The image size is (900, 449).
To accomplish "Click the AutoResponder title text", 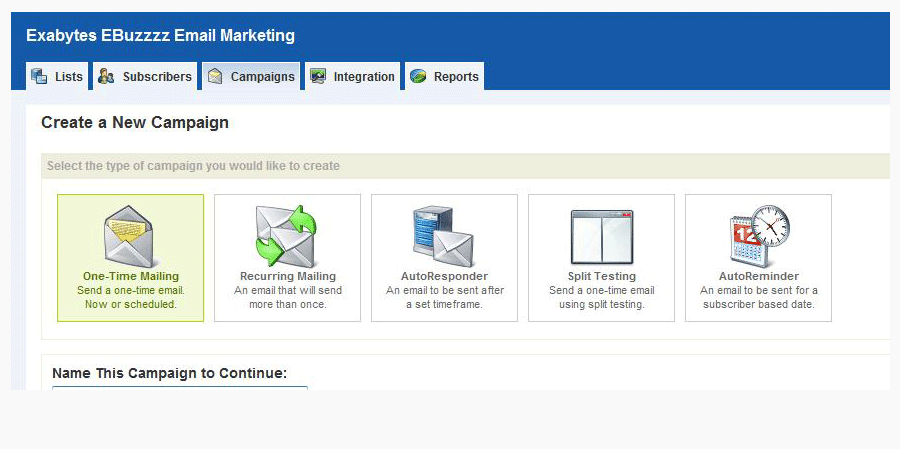I will [x=444, y=276].
